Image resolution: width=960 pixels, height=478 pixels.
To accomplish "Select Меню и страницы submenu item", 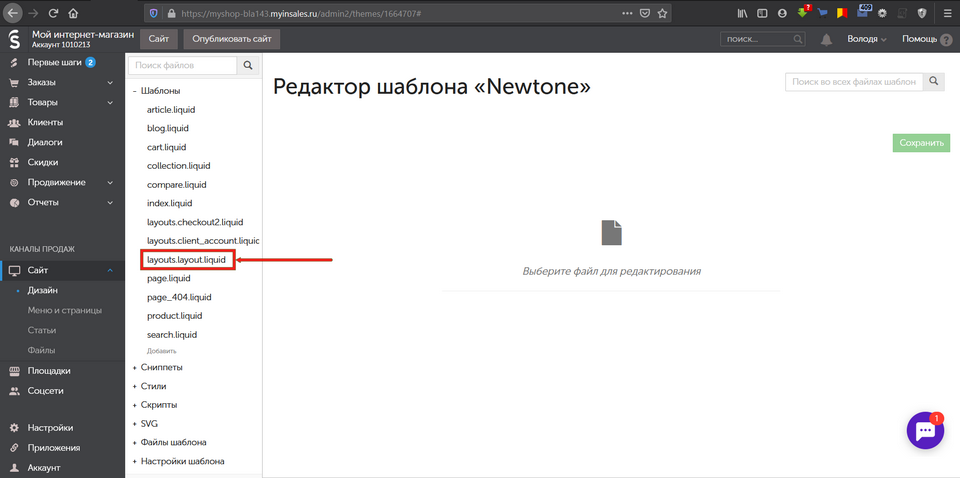I will click(x=64, y=310).
